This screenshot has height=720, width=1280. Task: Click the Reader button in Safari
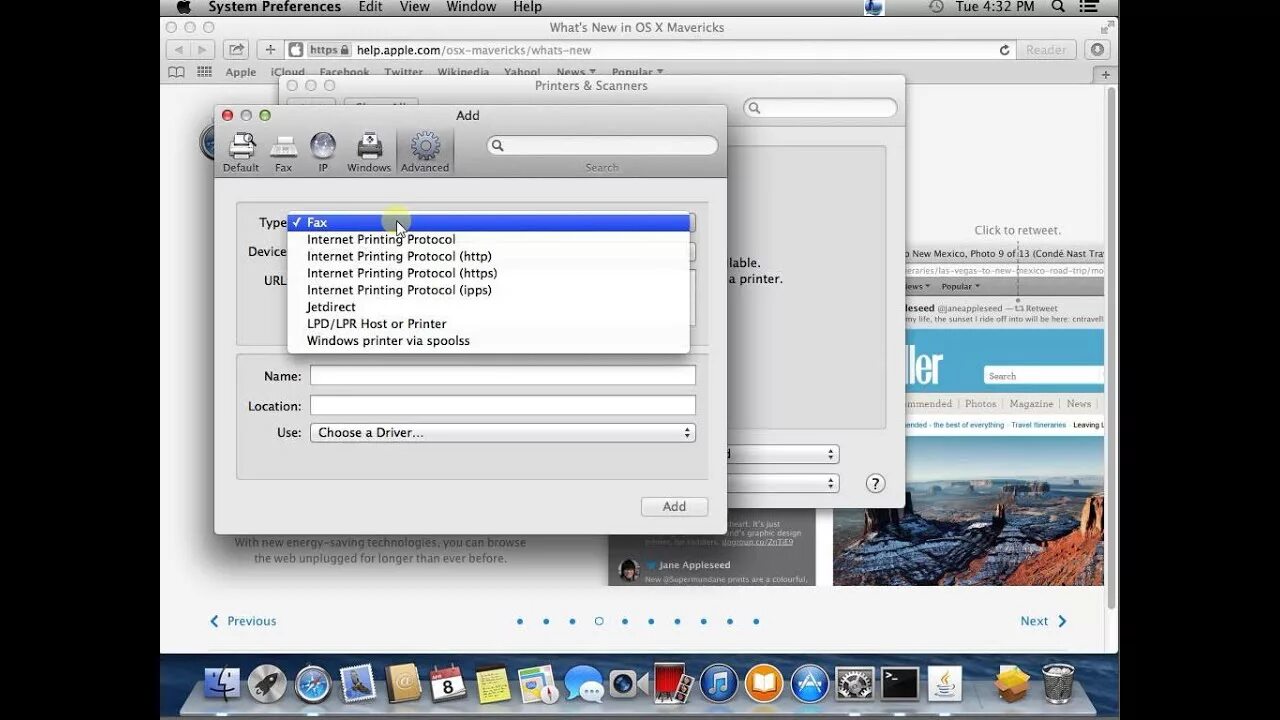click(x=1046, y=50)
